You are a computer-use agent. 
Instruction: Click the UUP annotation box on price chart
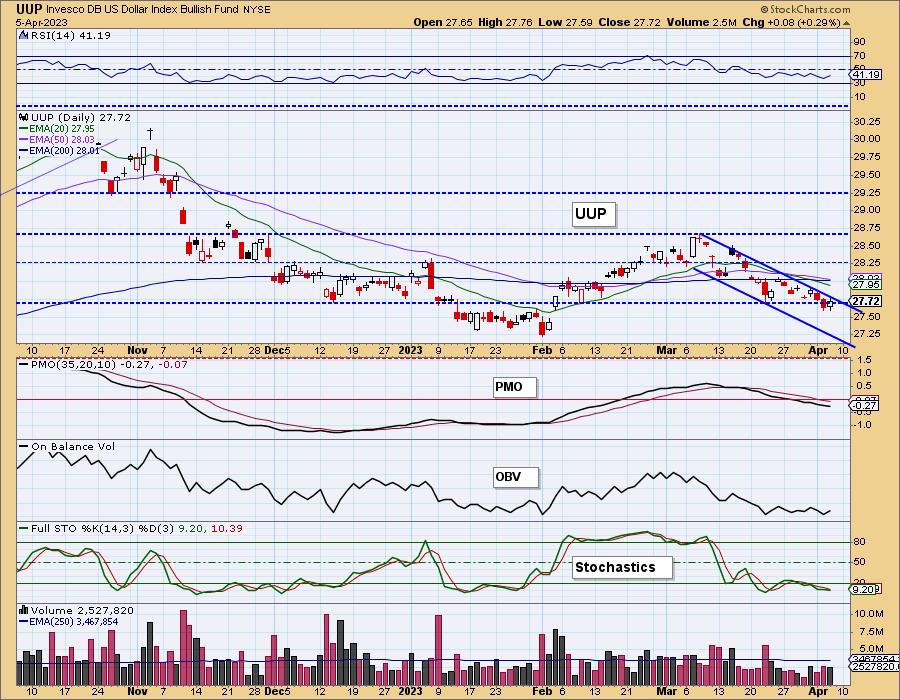pyautogui.click(x=593, y=214)
